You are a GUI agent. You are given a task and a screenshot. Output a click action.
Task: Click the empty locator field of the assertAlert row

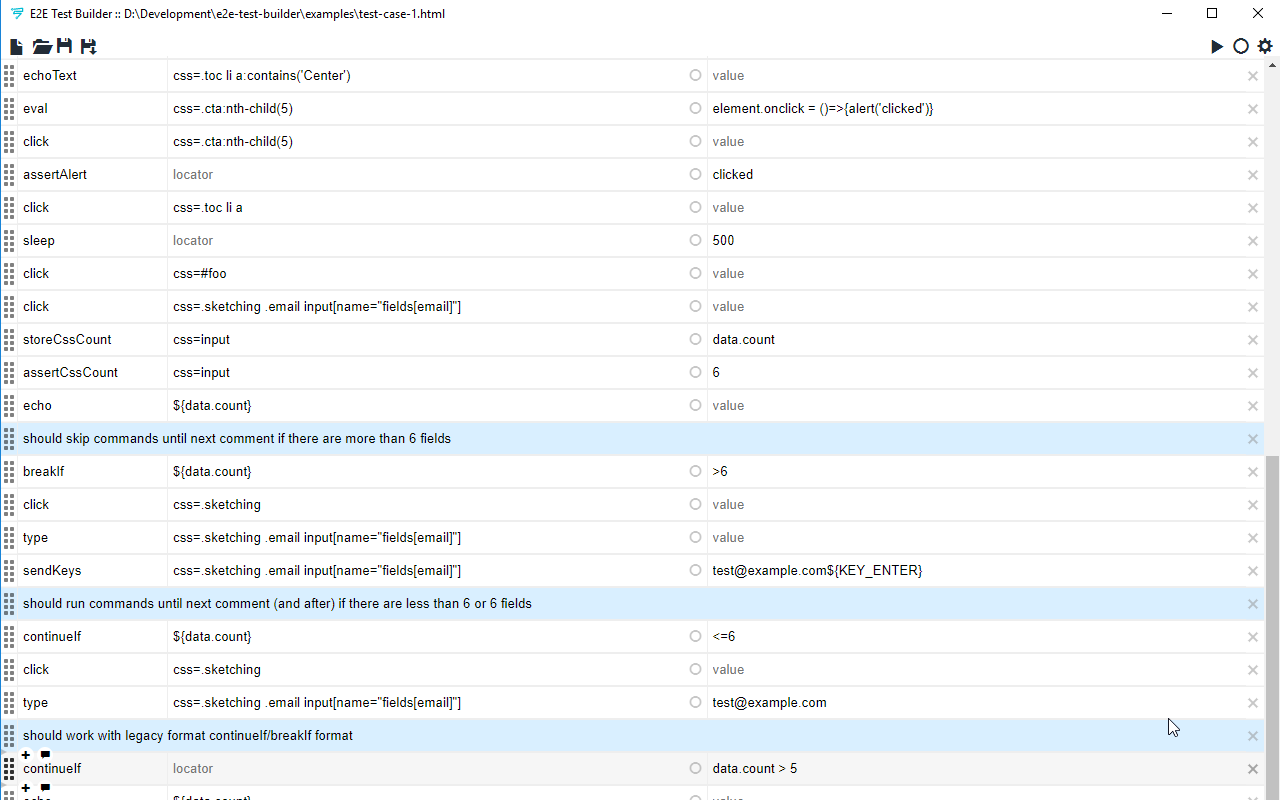pos(427,175)
